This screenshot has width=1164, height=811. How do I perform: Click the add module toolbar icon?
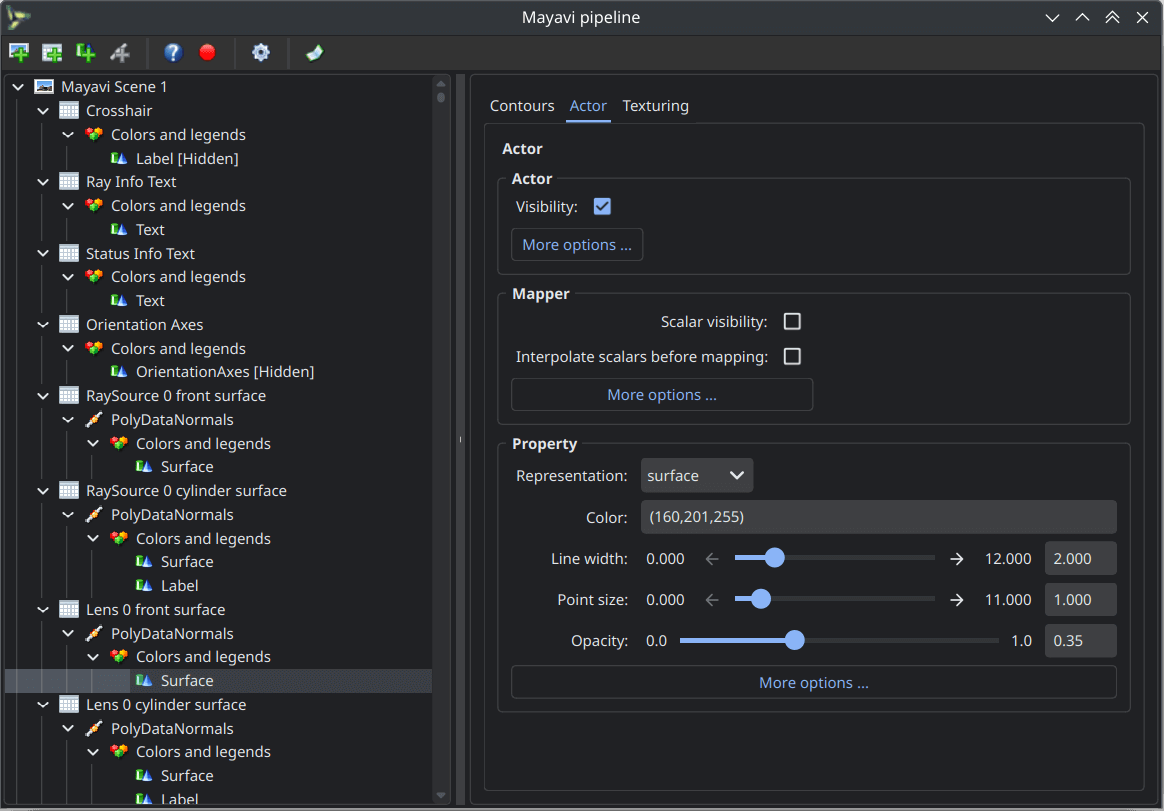(x=85, y=53)
